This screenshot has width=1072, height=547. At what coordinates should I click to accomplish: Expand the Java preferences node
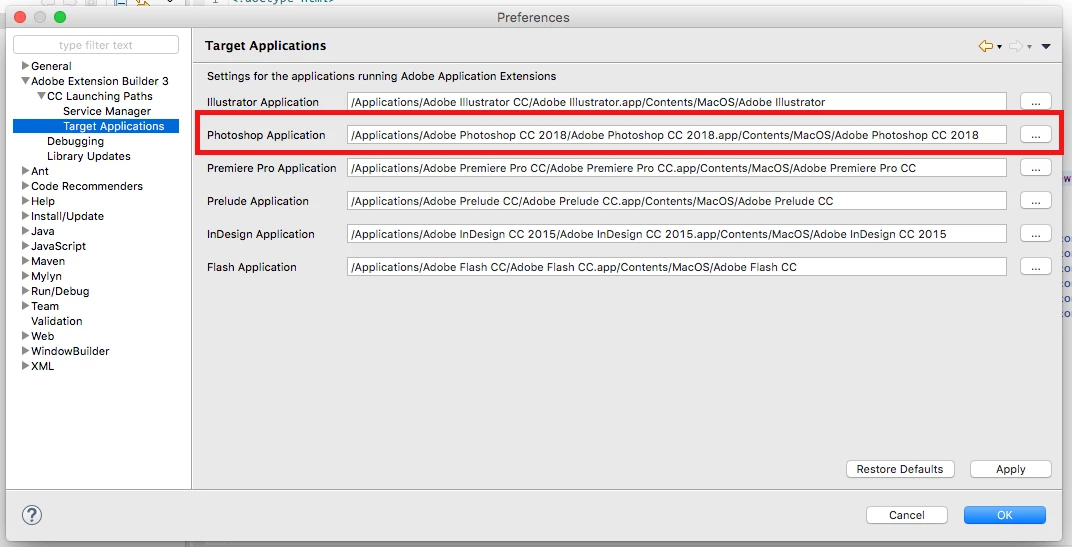[25, 231]
